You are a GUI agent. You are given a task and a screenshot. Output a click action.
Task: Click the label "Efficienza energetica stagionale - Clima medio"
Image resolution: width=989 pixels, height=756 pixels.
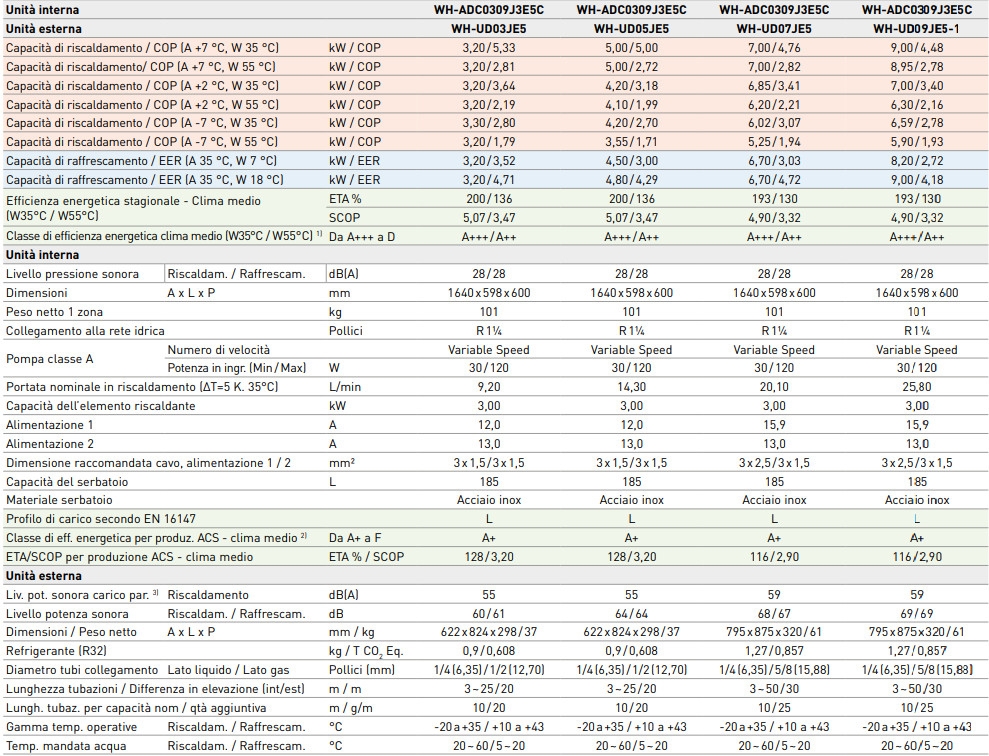coord(133,201)
